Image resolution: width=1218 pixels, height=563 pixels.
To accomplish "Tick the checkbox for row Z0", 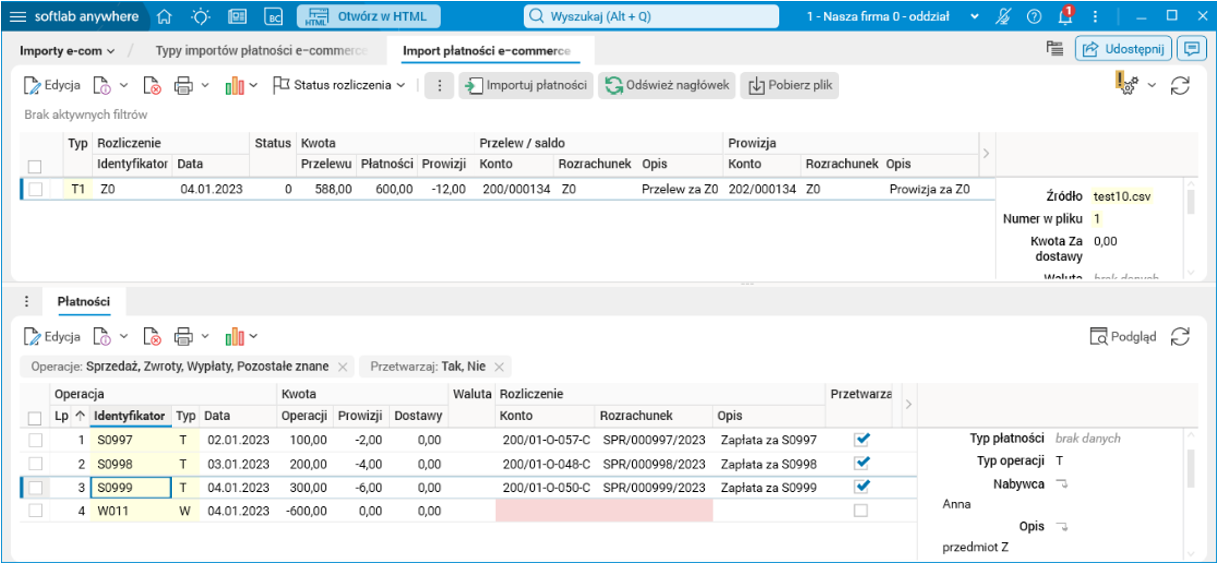I will 35,189.
